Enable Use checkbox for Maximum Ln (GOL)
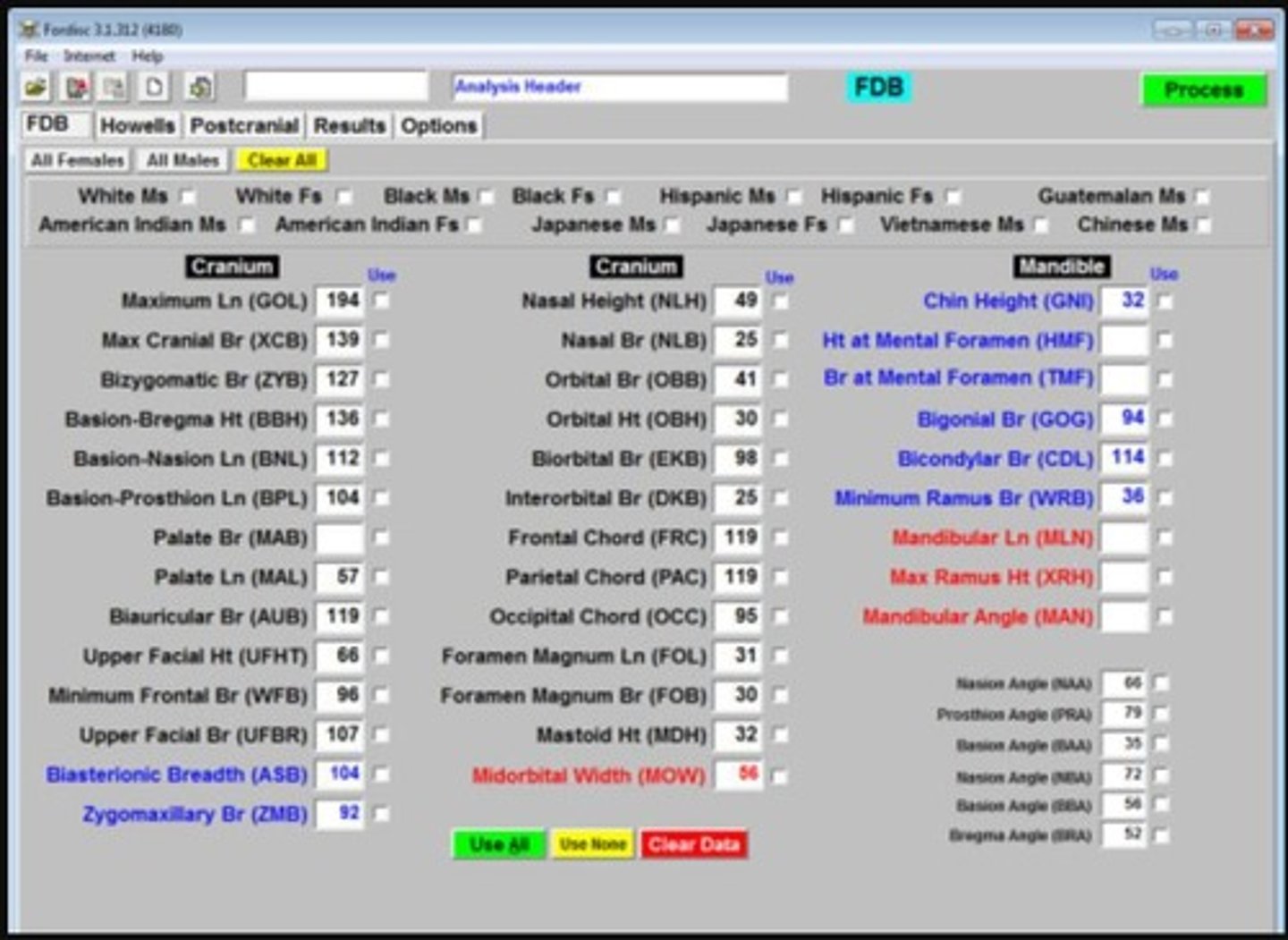Screen dimensions: 1288x940 [x=382, y=301]
